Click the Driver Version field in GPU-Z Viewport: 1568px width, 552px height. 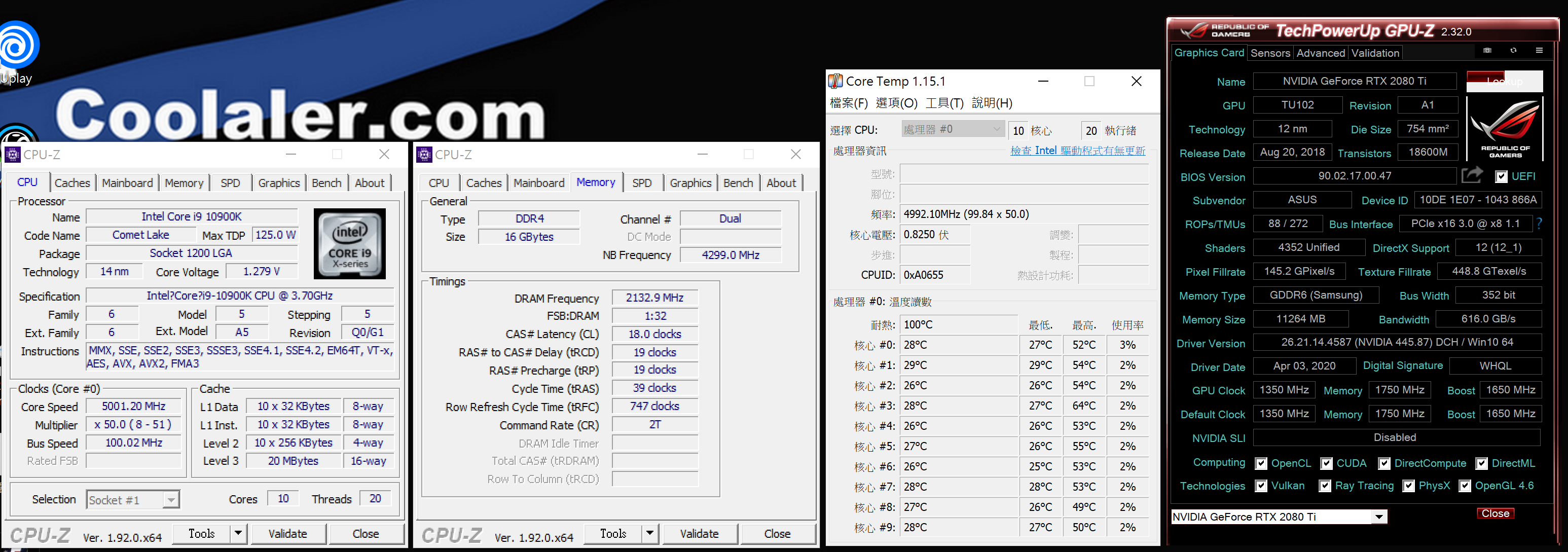[x=1397, y=342]
